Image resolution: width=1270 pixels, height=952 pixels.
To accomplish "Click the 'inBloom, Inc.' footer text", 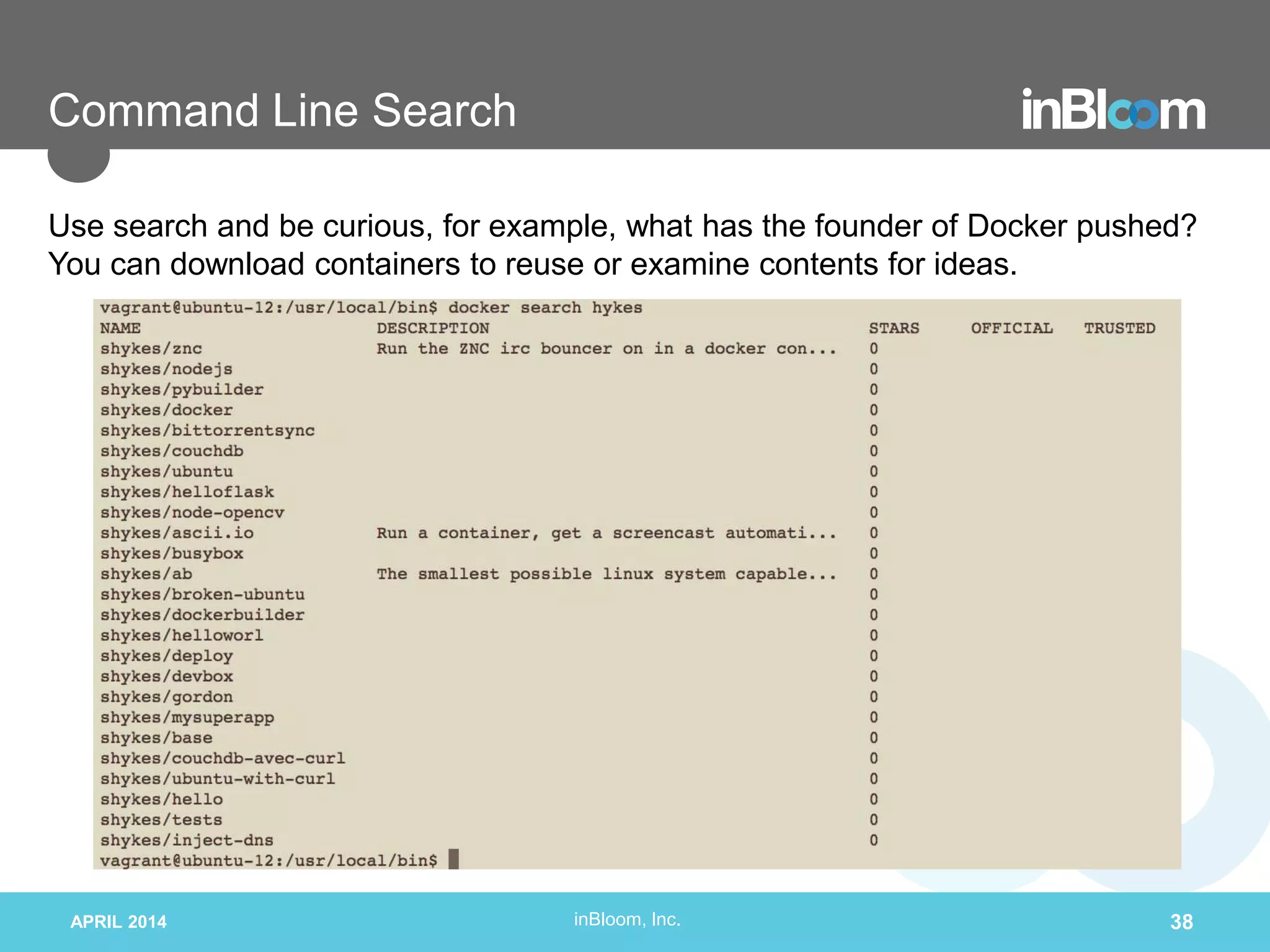I will tap(627, 919).
